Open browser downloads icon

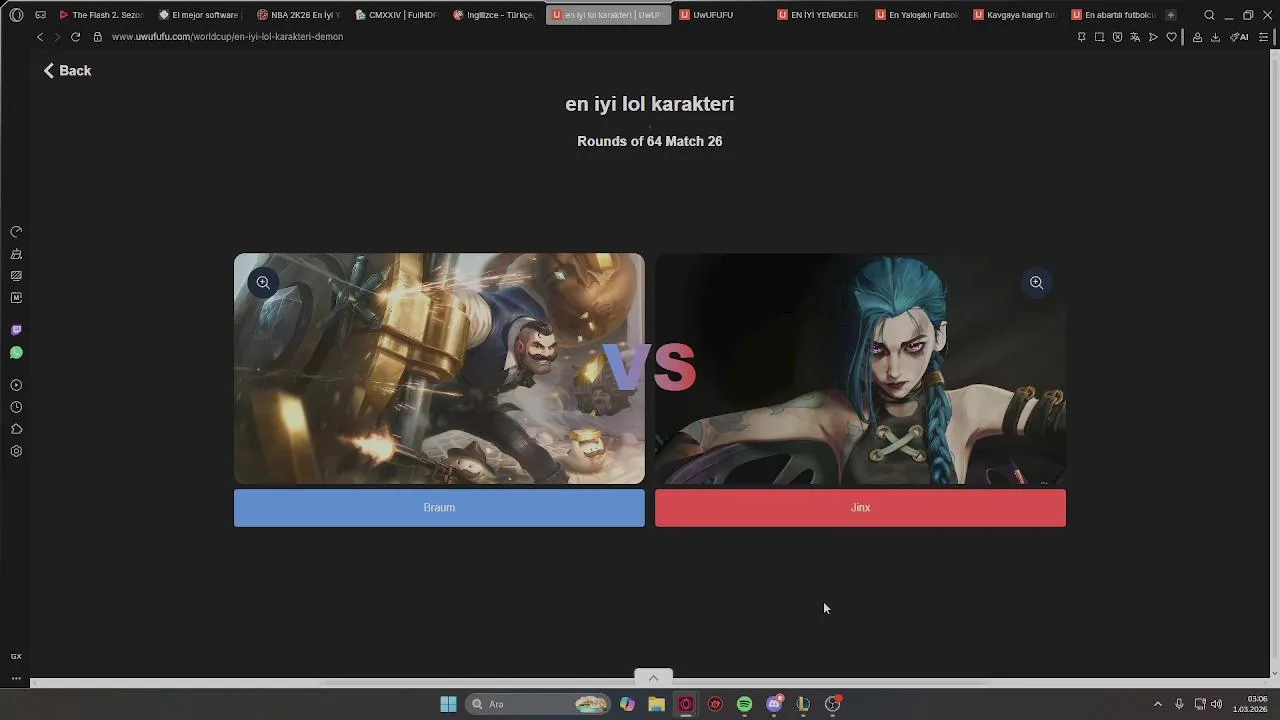pos(1215,37)
